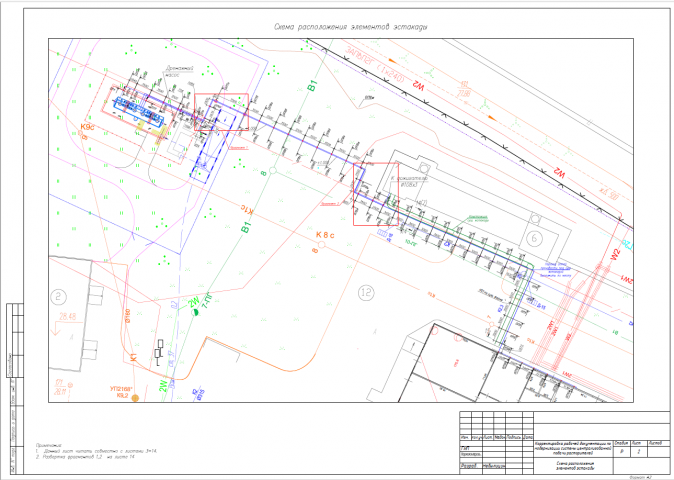The height and width of the screenshot is (480, 674).
Task: Select the "УП2168" point label
Action: click(x=121, y=389)
